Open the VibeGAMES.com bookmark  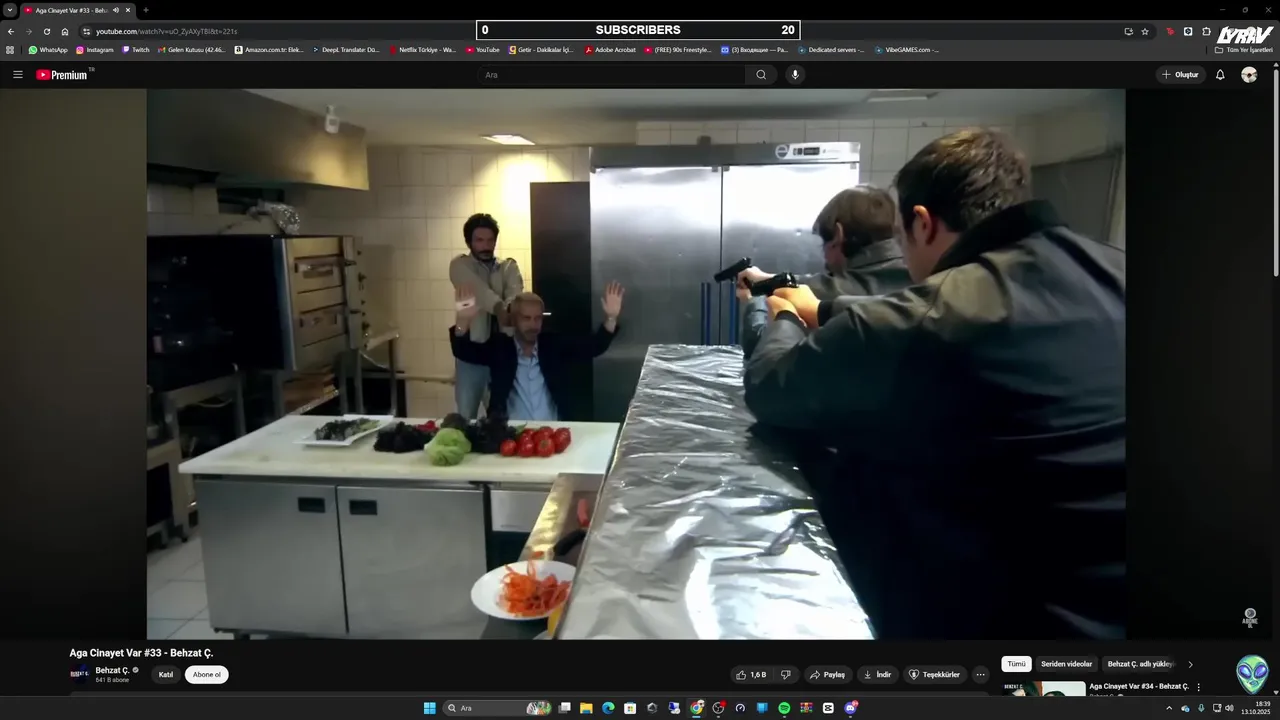pyautogui.click(x=906, y=49)
